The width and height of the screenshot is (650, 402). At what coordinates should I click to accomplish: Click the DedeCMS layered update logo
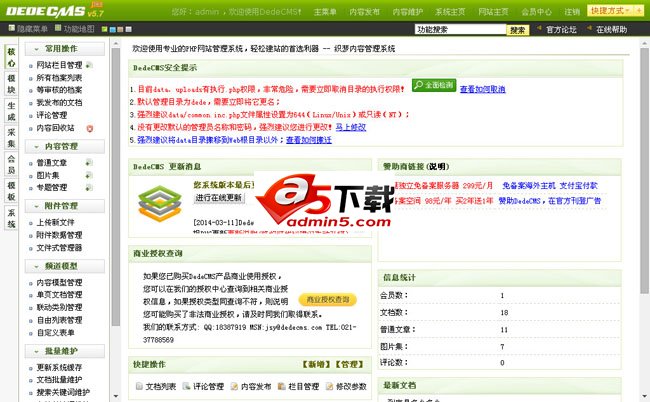(160, 203)
